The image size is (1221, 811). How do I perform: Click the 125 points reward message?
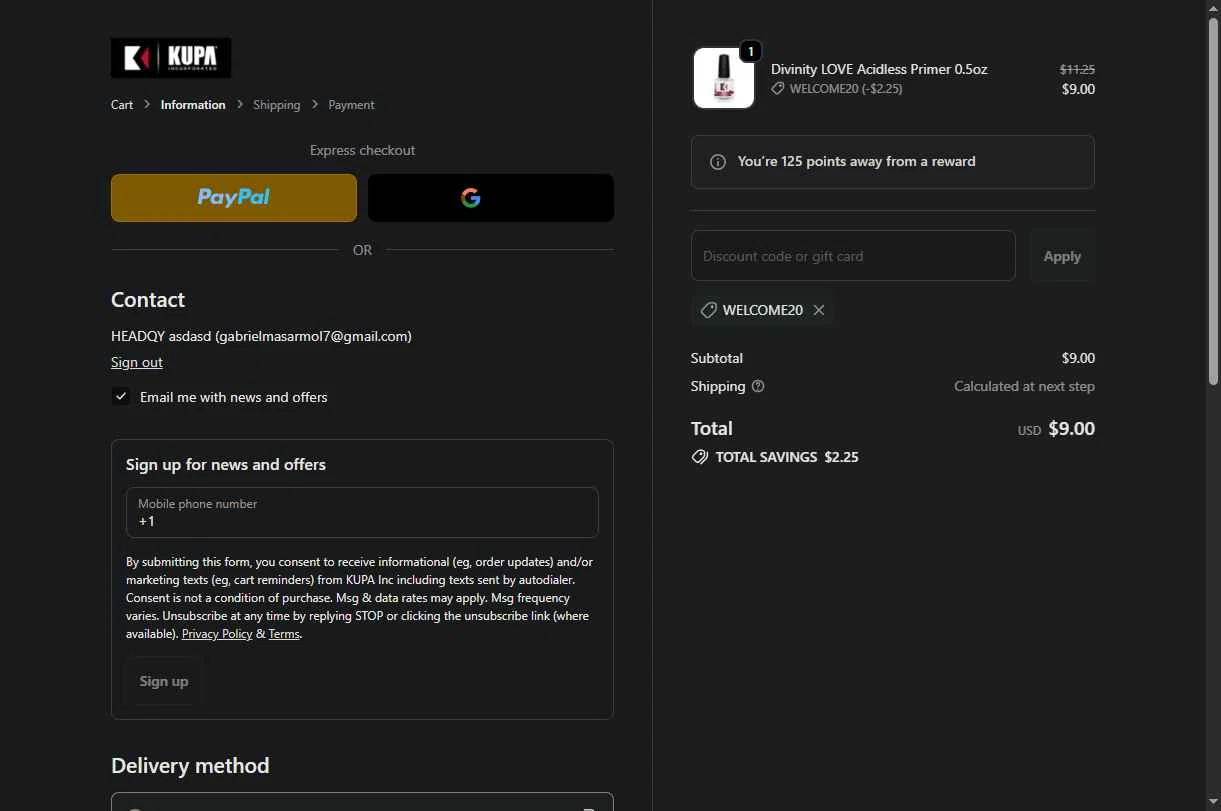(857, 162)
